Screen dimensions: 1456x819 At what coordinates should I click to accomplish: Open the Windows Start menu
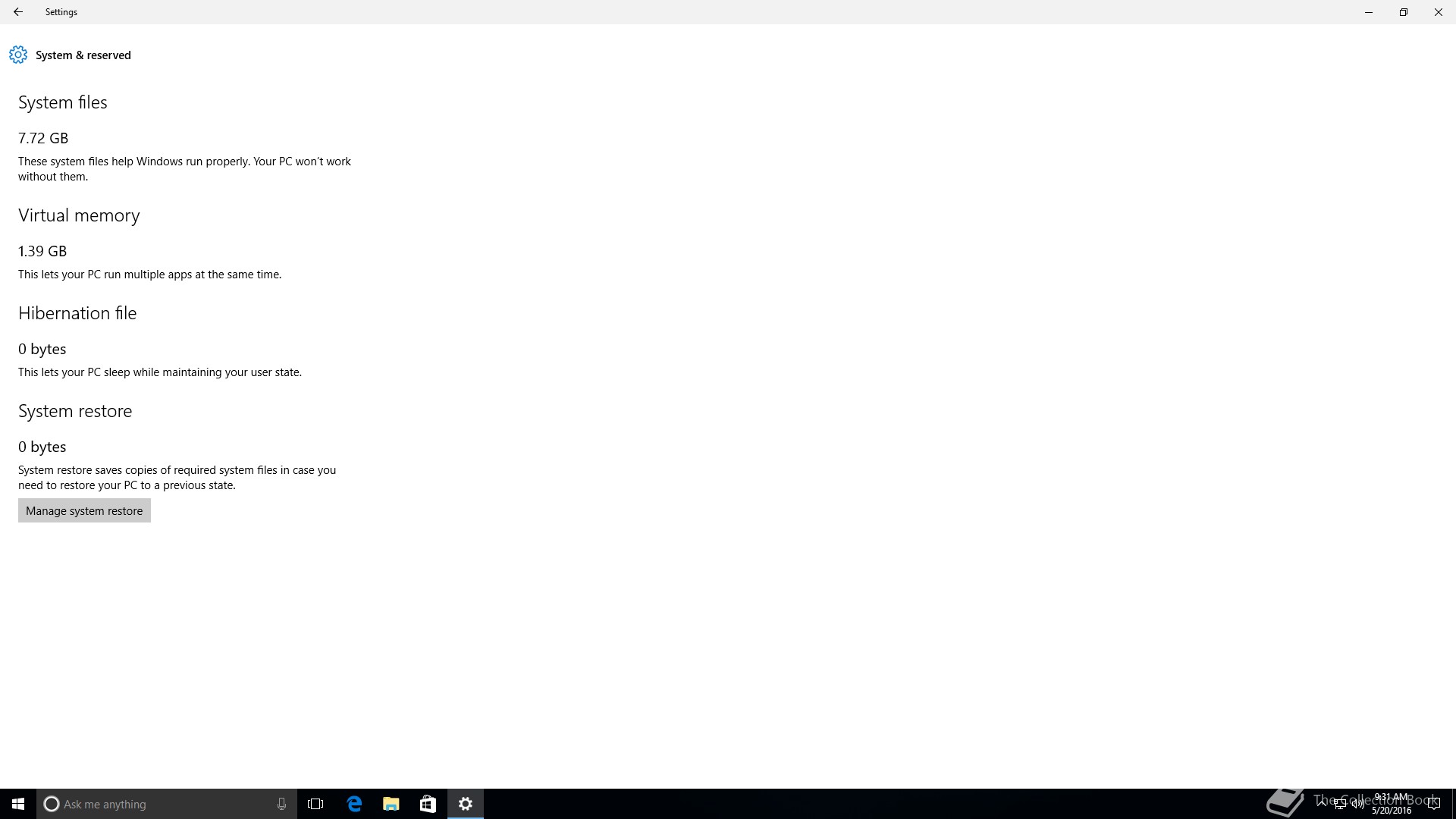click(x=18, y=804)
